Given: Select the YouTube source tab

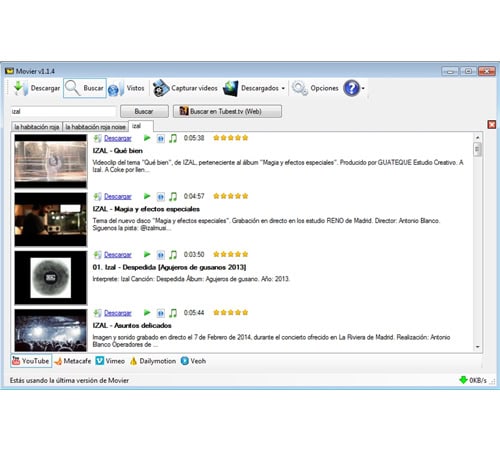Looking at the screenshot, I should tap(31, 361).
